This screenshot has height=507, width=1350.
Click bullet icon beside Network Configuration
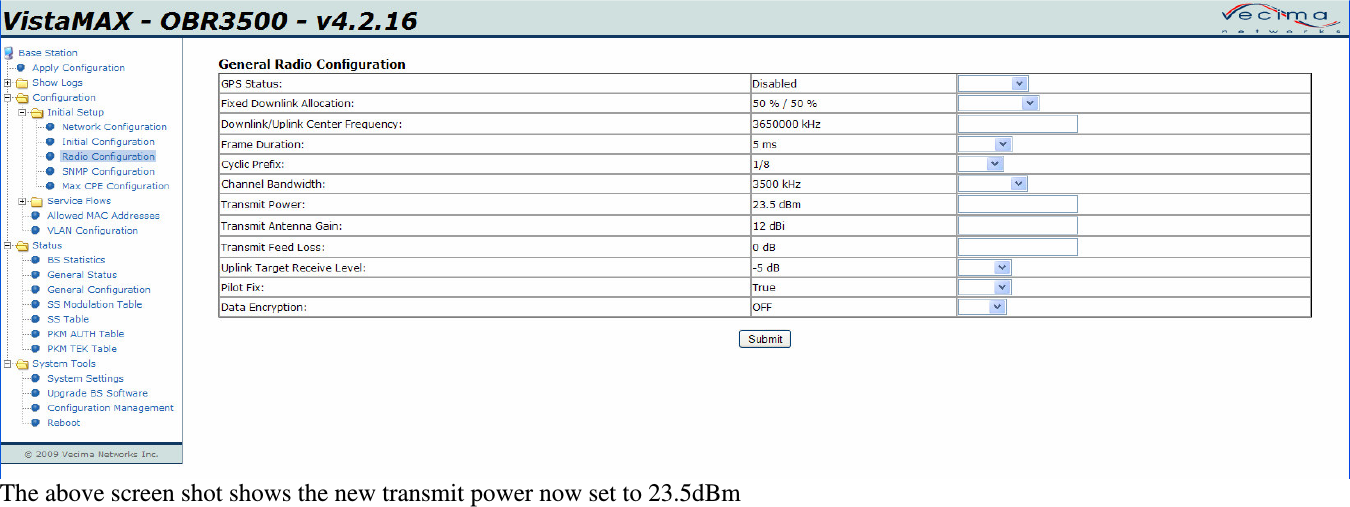pos(52,127)
